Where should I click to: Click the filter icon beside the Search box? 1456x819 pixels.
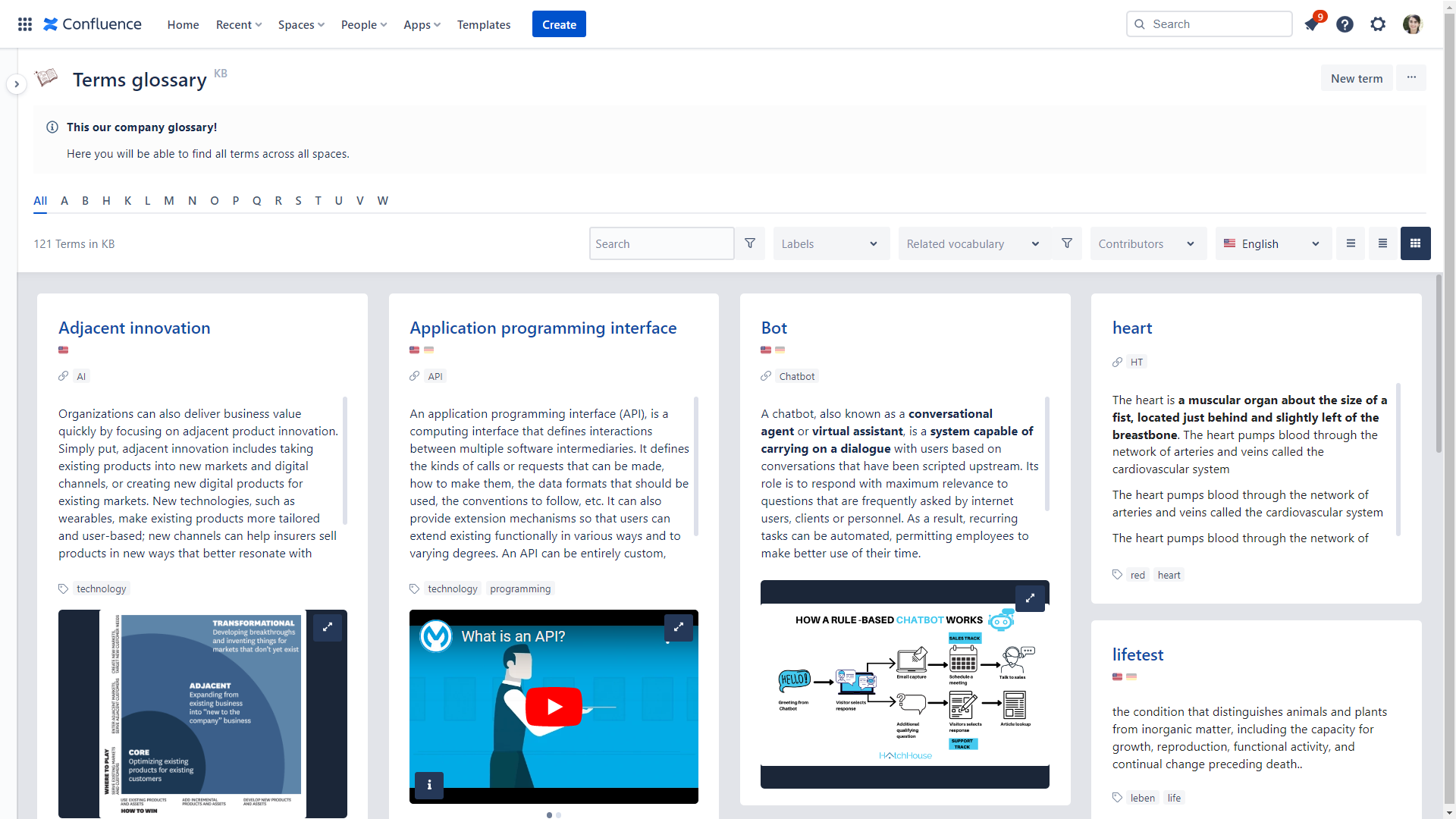[750, 243]
